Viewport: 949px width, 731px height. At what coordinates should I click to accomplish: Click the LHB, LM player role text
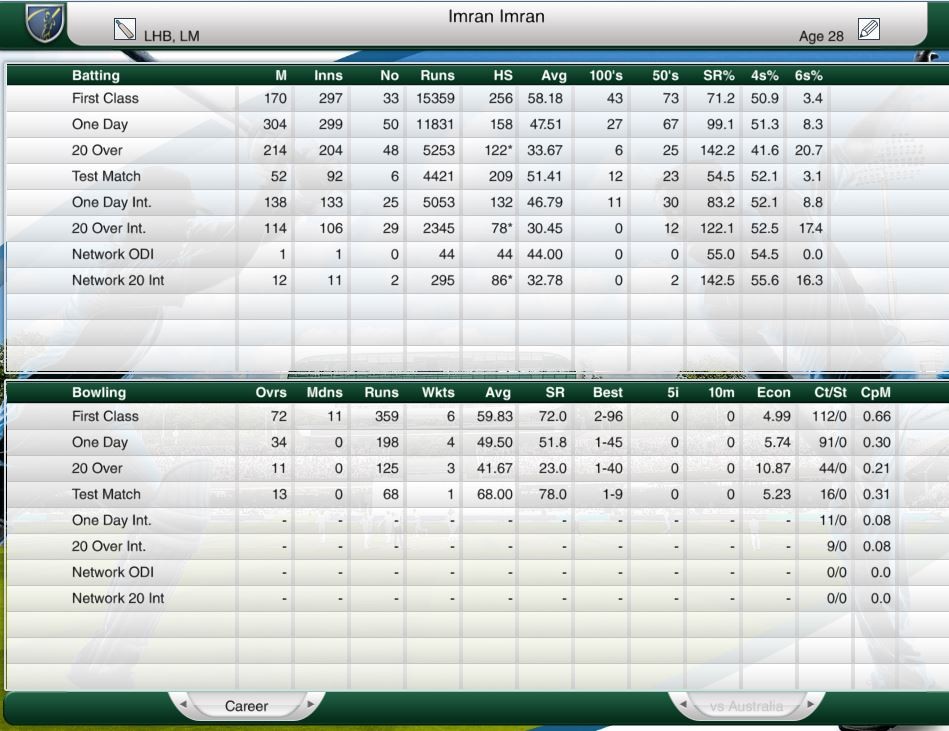pyautogui.click(x=171, y=36)
